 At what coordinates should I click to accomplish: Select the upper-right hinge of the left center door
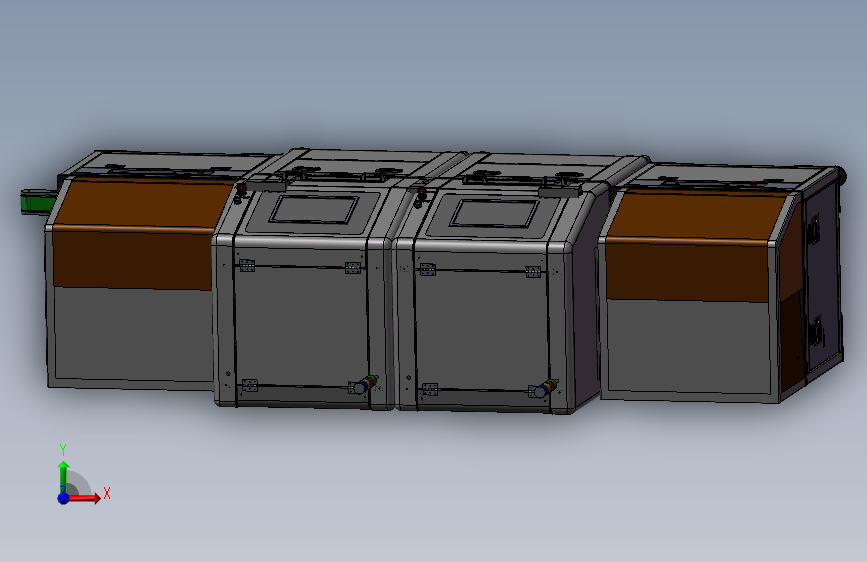(x=353, y=268)
